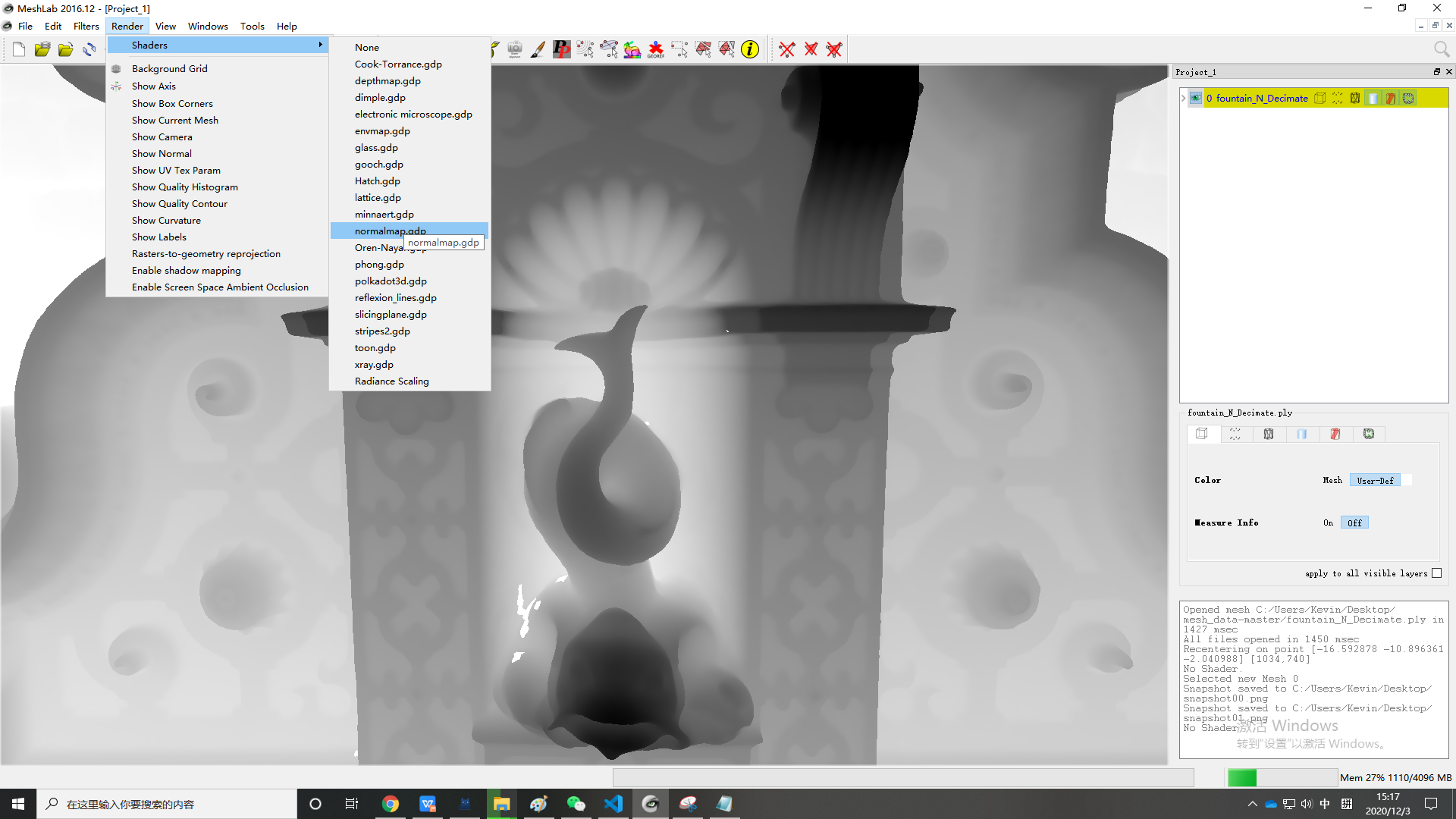
Task: Toggle selection render icon in layer row
Action: 1391,99
